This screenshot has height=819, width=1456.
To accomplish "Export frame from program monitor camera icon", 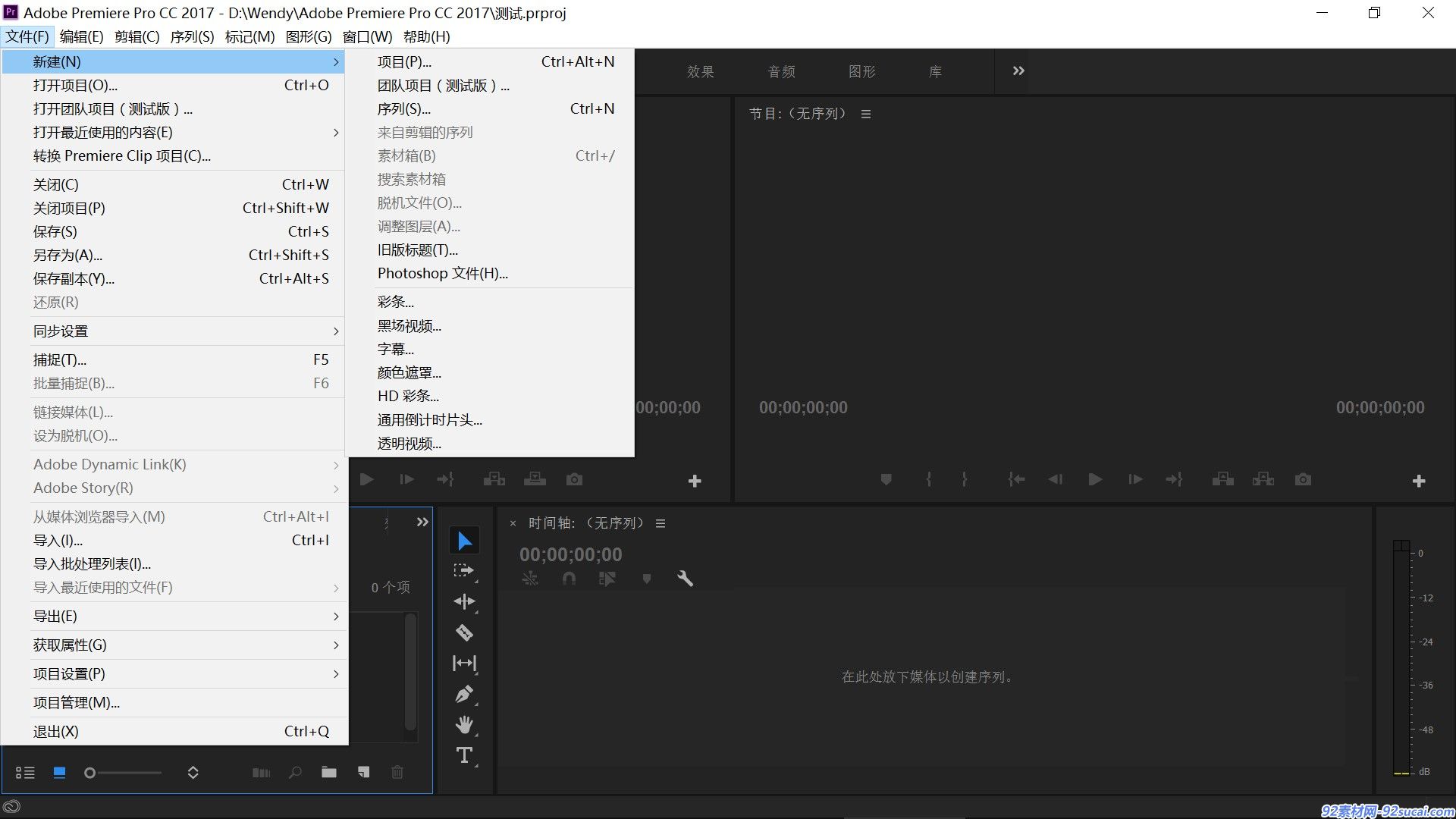I will pos(1303,479).
